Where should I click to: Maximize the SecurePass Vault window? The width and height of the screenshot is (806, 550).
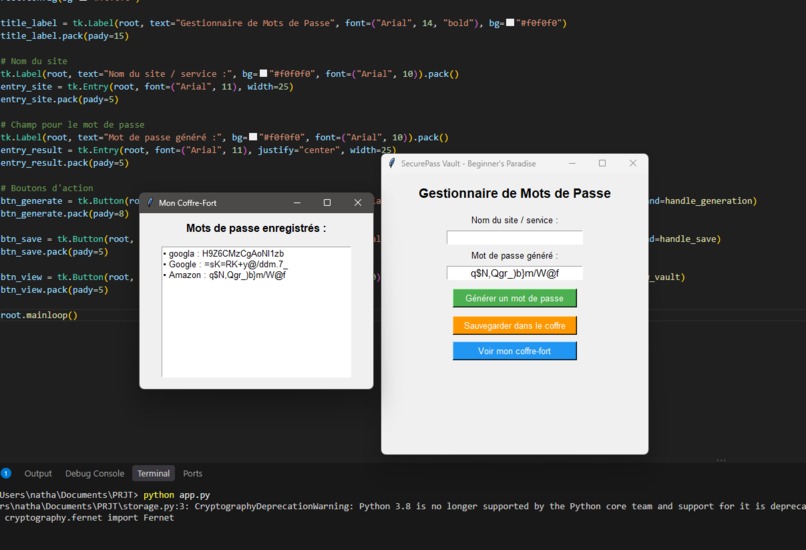pos(602,163)
